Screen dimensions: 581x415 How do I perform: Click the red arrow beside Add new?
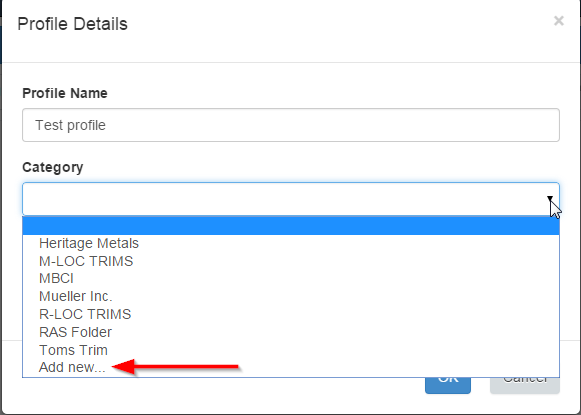(175, 367)
